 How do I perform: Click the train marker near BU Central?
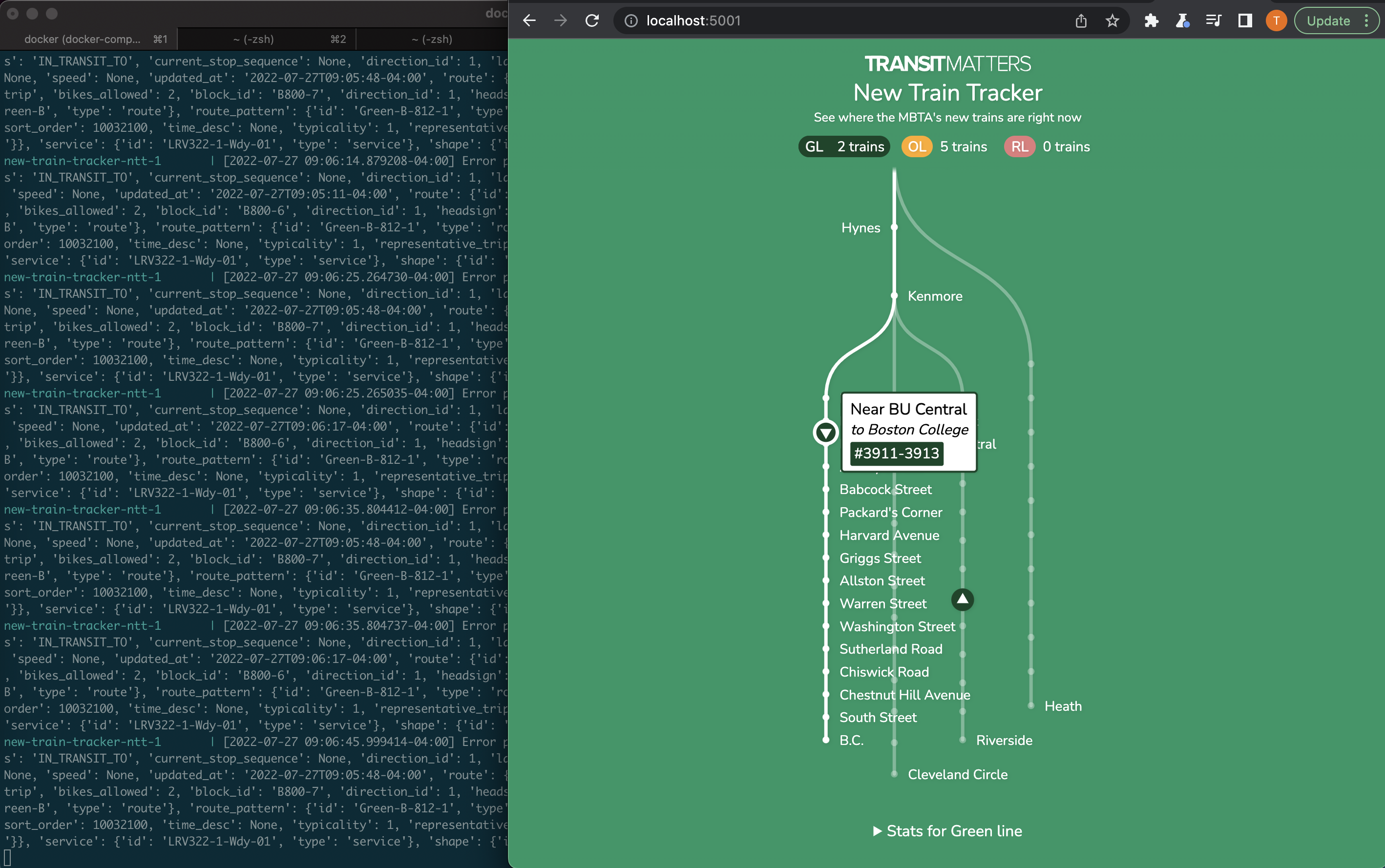click(826, 432)
